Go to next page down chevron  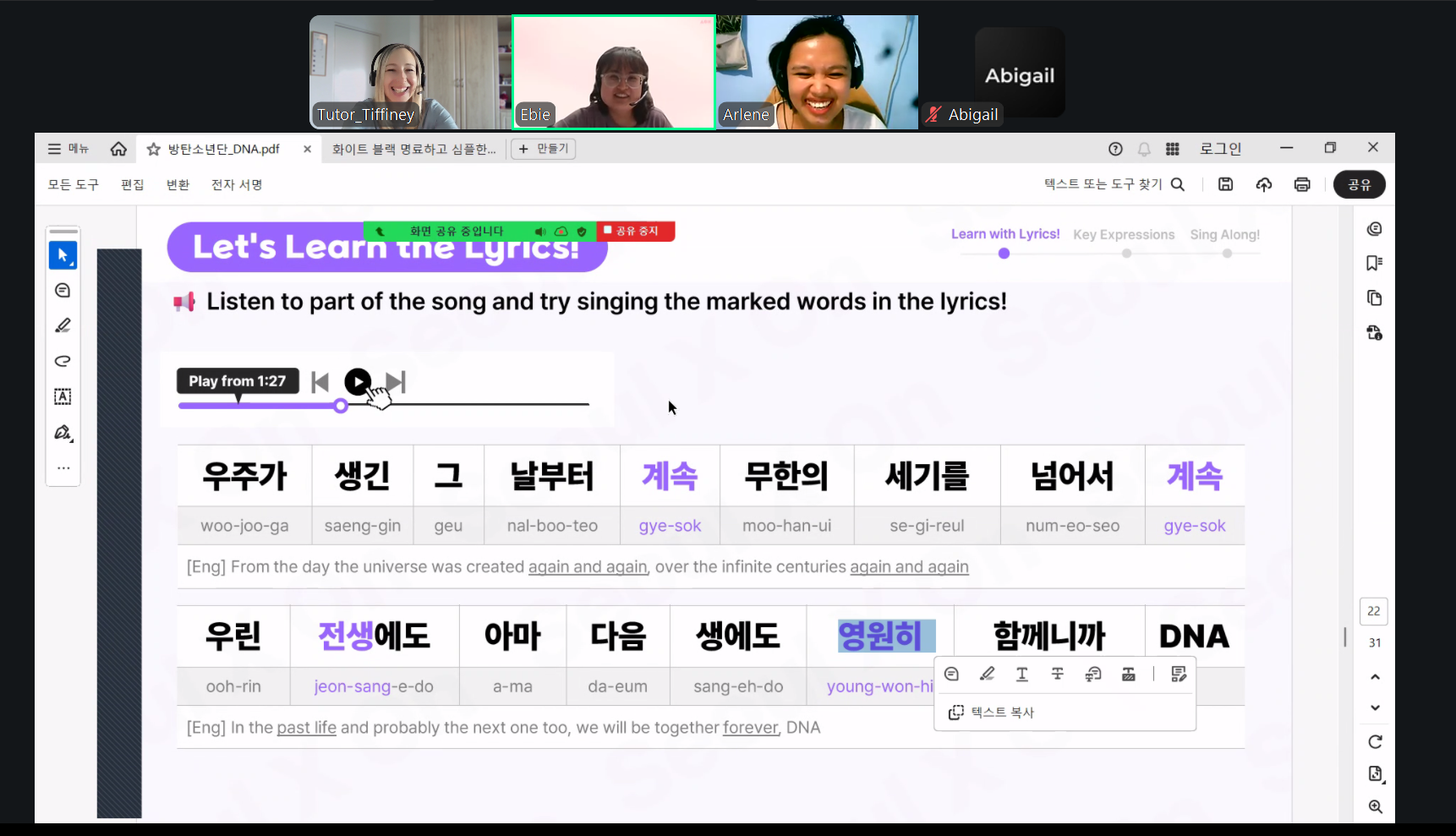1375,708
